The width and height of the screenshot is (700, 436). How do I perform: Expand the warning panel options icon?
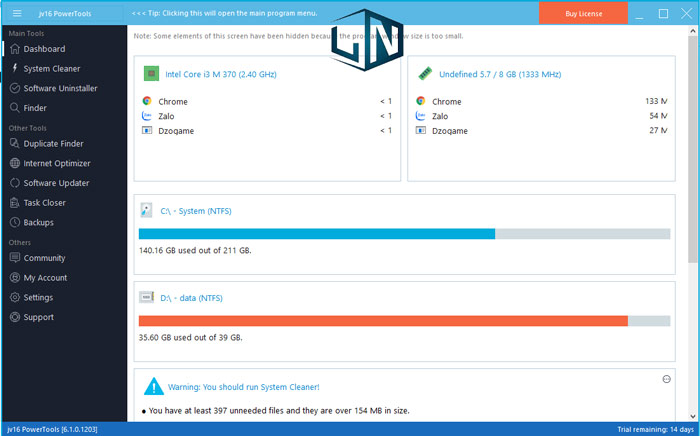coord(666,379)
